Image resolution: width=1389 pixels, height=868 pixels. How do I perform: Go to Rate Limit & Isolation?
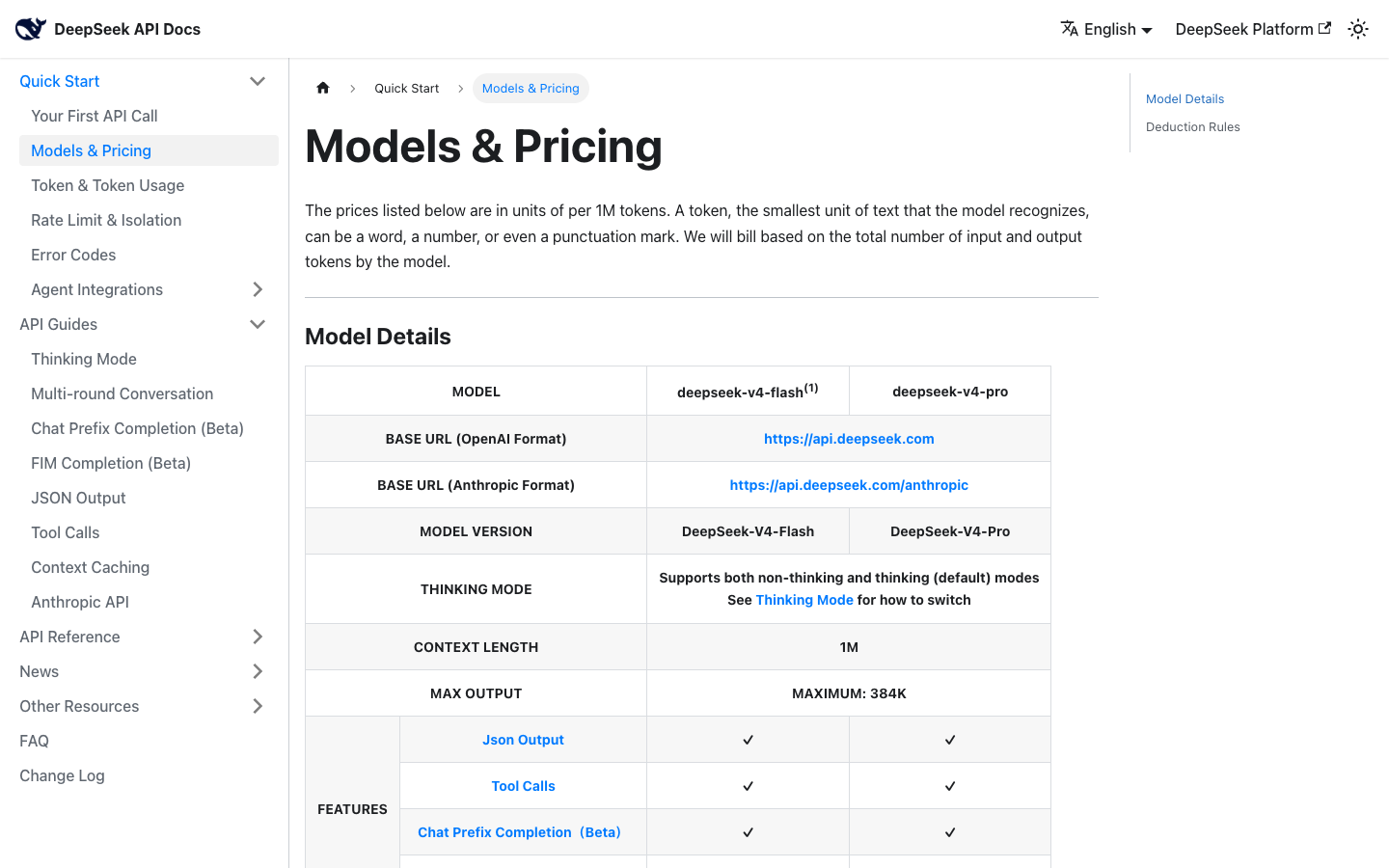[106, 220]
